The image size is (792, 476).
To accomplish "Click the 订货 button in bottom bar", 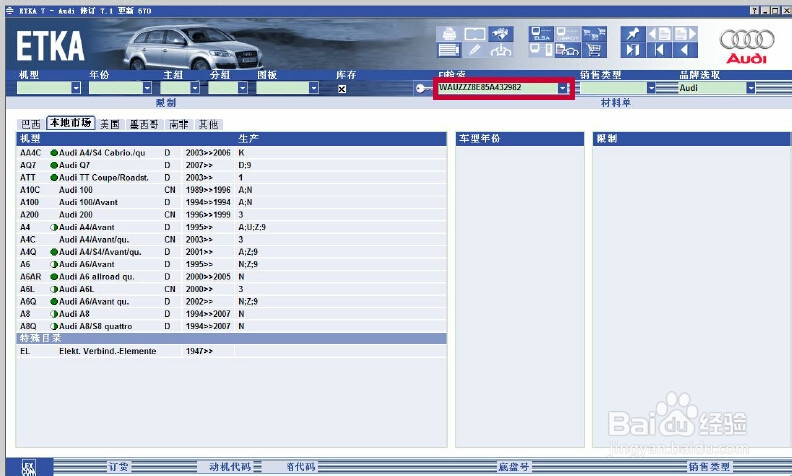I will click(x=119, y=466).
